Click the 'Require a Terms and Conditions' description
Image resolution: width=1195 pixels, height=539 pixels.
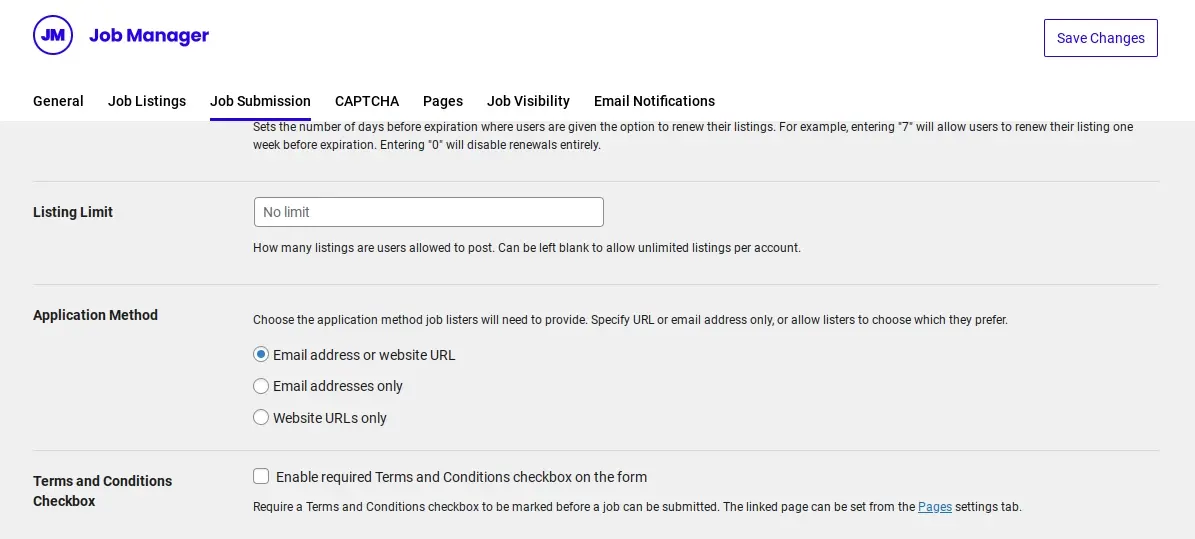(x=637, y=506)
